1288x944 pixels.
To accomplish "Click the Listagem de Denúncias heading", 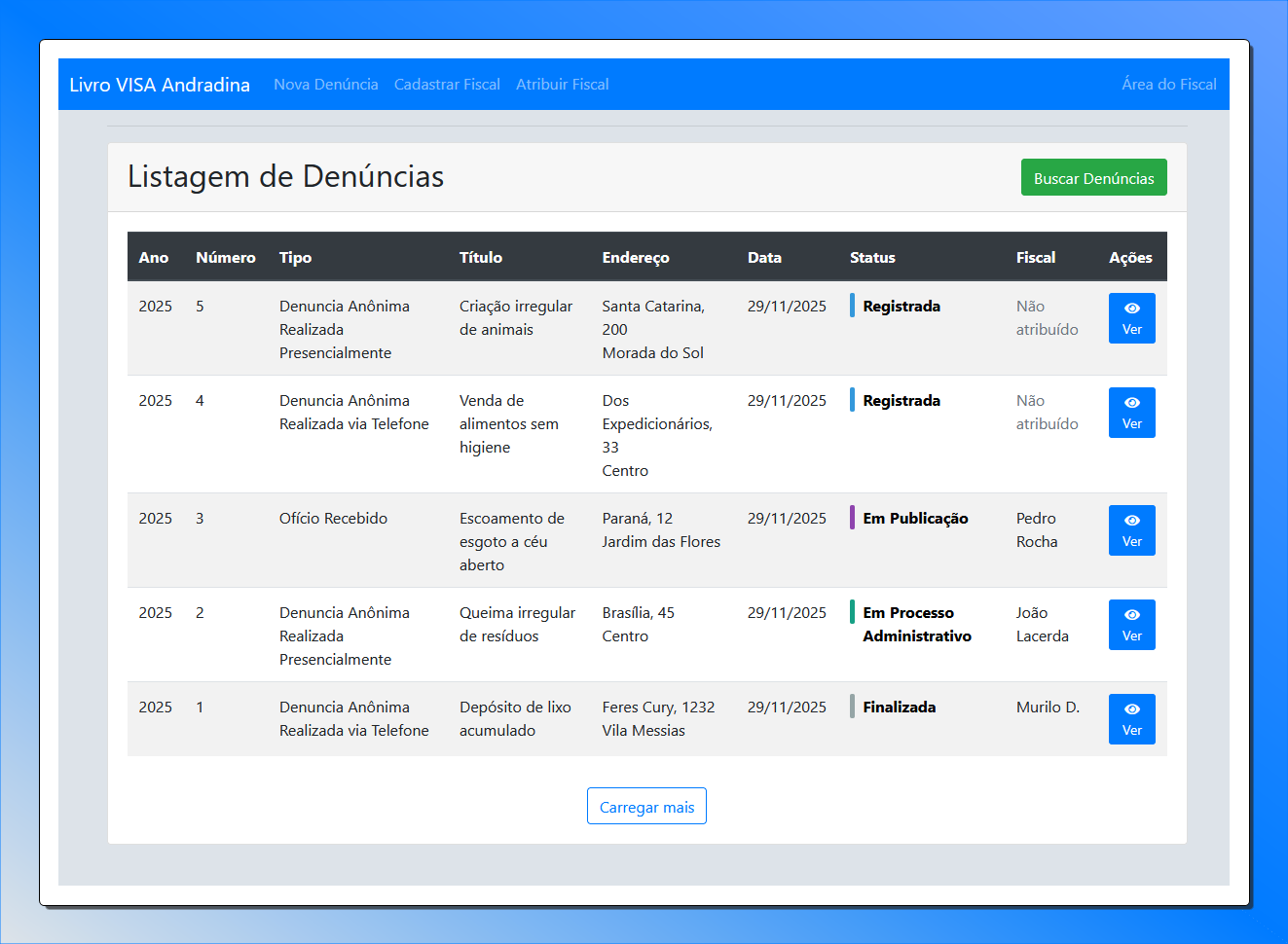I will pyautogui.click(x=285, y=177).
